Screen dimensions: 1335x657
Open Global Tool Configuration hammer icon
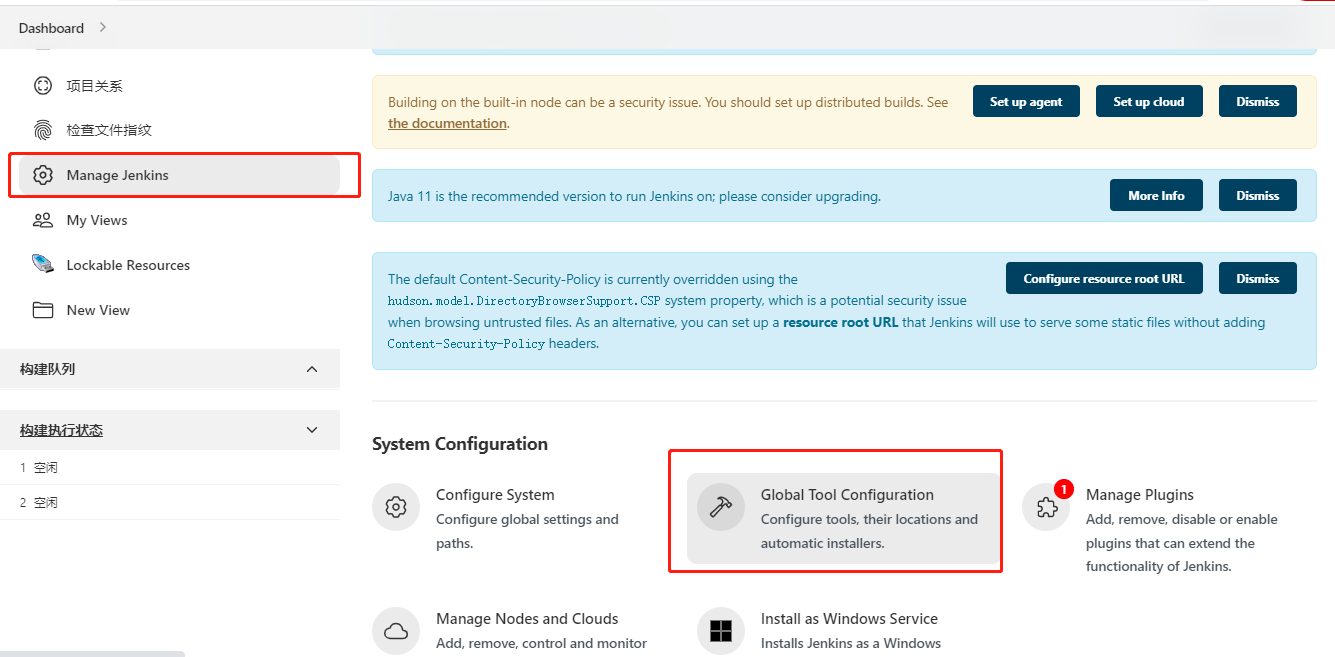tap(721, 507)
